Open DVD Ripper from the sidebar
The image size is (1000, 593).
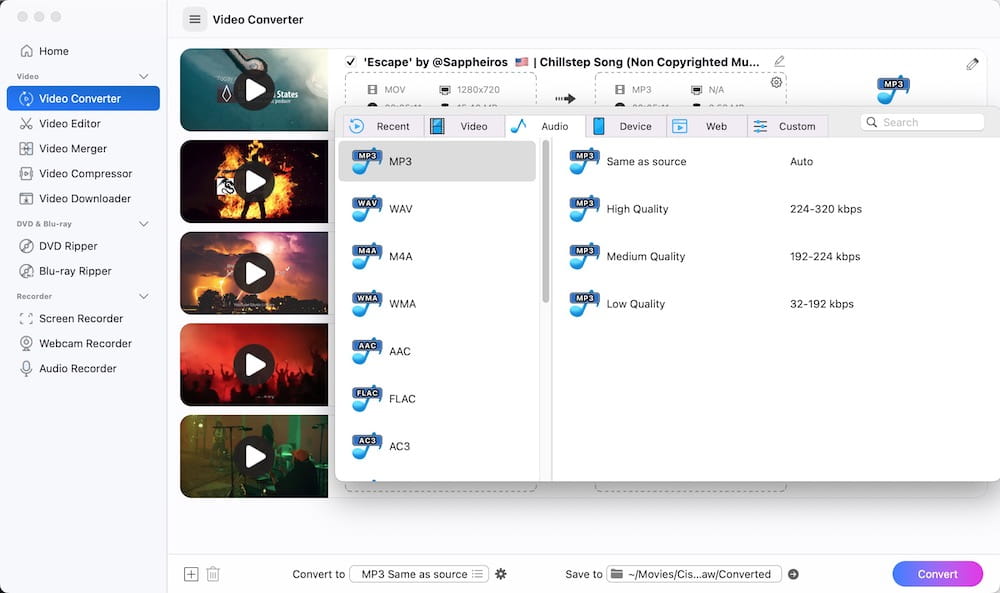[x=83, y=246]
